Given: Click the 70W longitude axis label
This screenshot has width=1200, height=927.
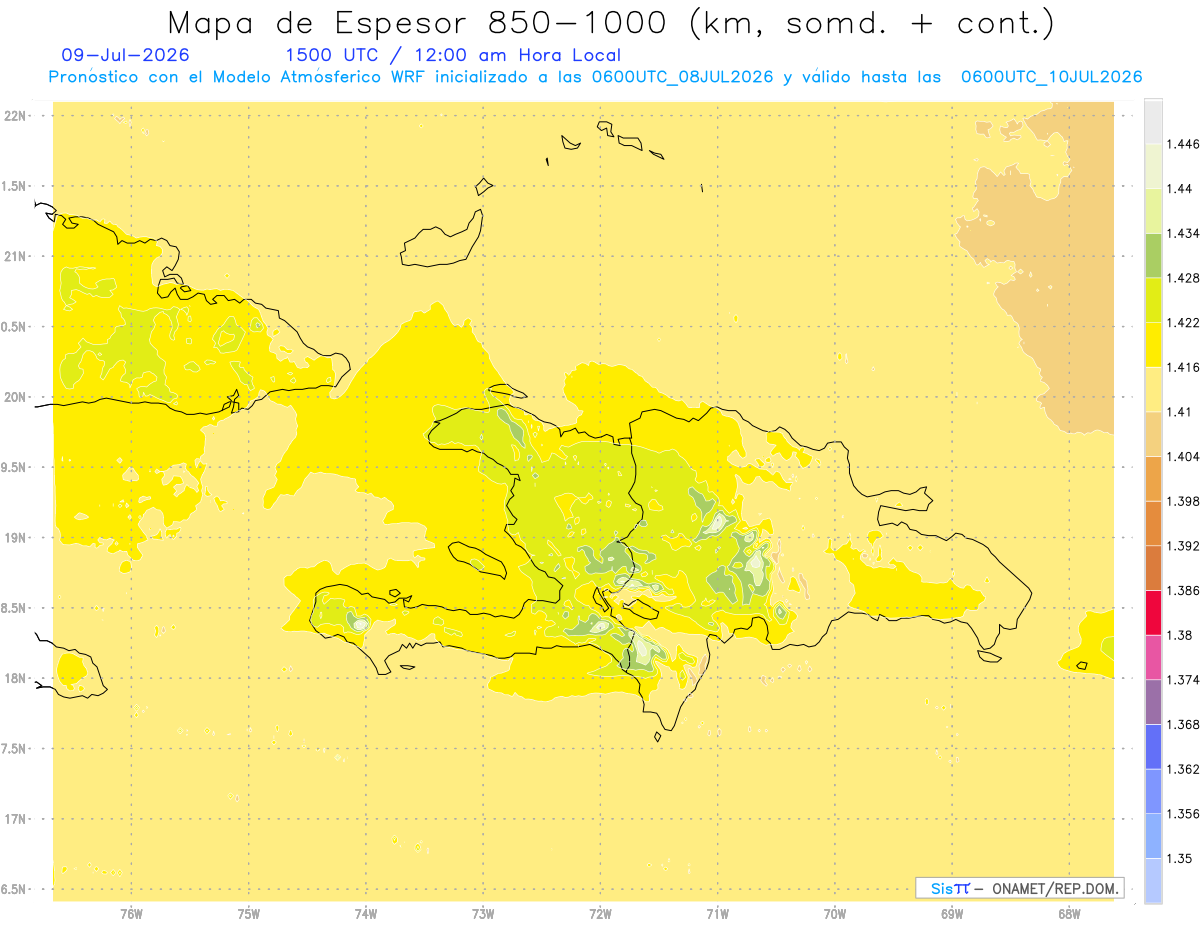Looking at the screenshot, I should pos(835,914).
